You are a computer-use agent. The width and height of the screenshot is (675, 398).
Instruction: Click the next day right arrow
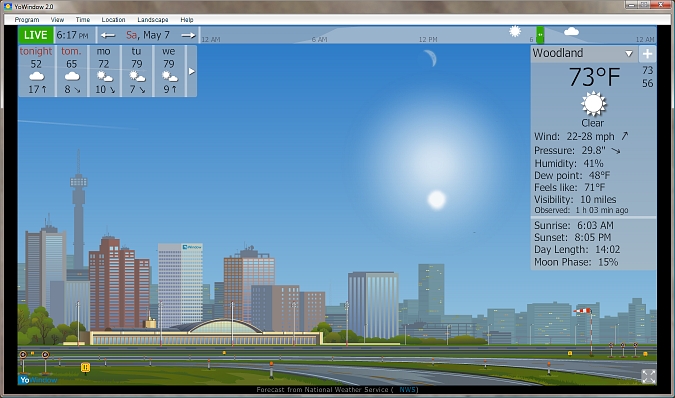(188, 35)
